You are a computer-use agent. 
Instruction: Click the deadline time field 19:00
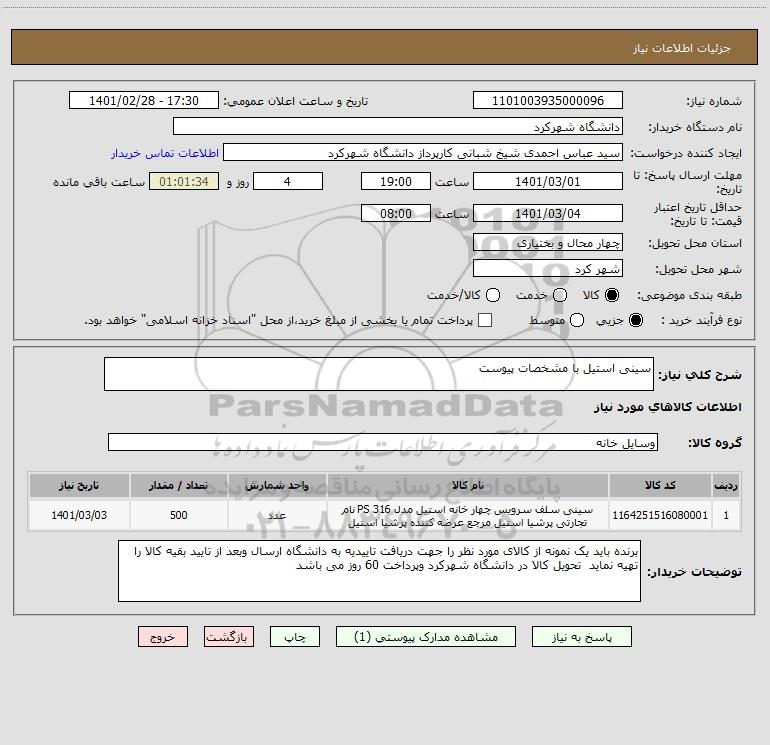(396, 181)
